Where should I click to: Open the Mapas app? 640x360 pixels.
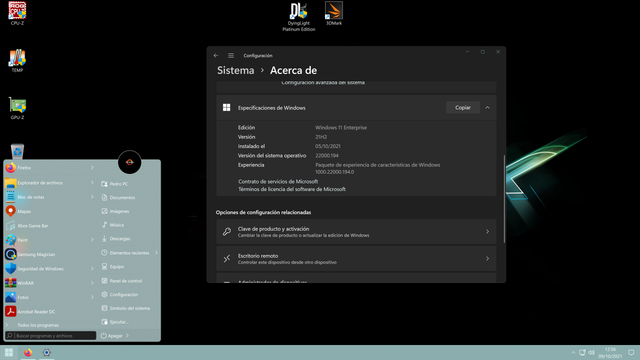pyautogui.click(x=48, y=211)
